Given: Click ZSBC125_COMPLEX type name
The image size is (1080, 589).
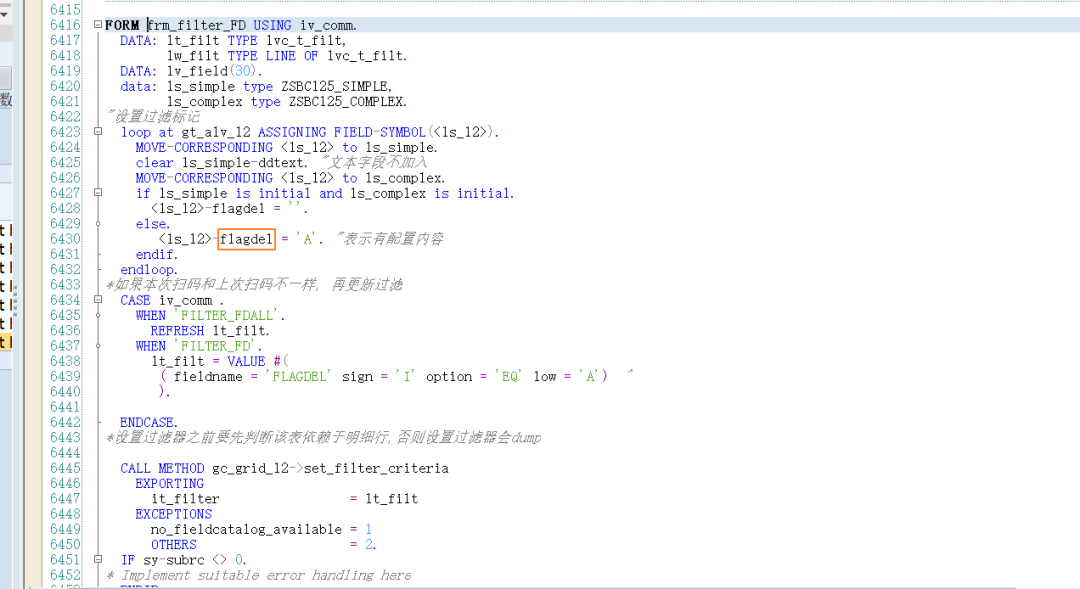Looking at the screenshot, I should [x=348, y=101].
